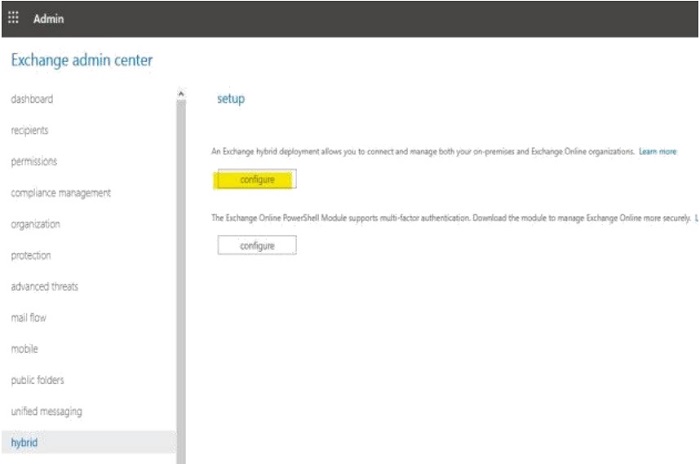This screenshot has width=700, height=464.
Task: Go to mail flow
Action: point(29,318)
